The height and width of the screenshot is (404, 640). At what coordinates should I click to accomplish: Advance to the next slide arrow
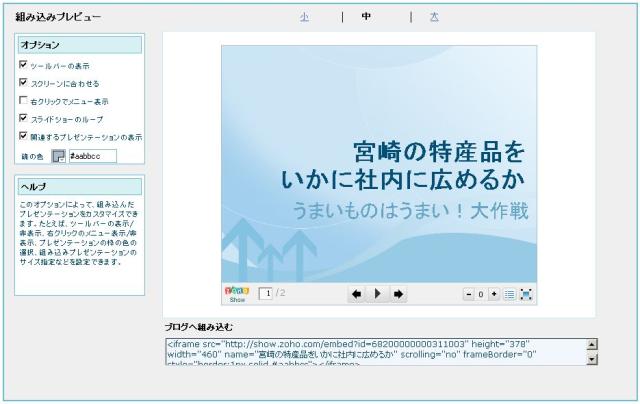pyautogui.click(x=398, y=294)
